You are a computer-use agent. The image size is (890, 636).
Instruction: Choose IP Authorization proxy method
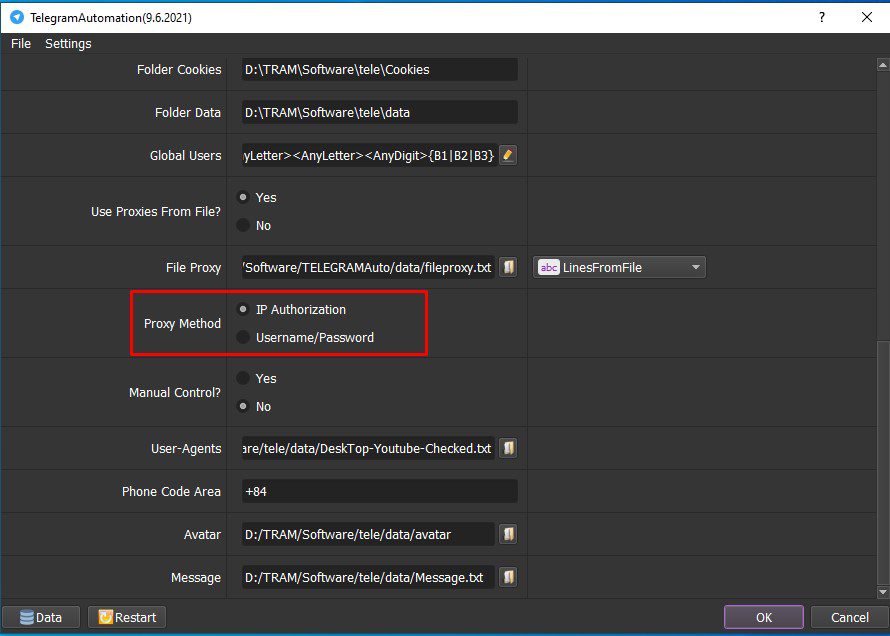[x=243, y=309]
